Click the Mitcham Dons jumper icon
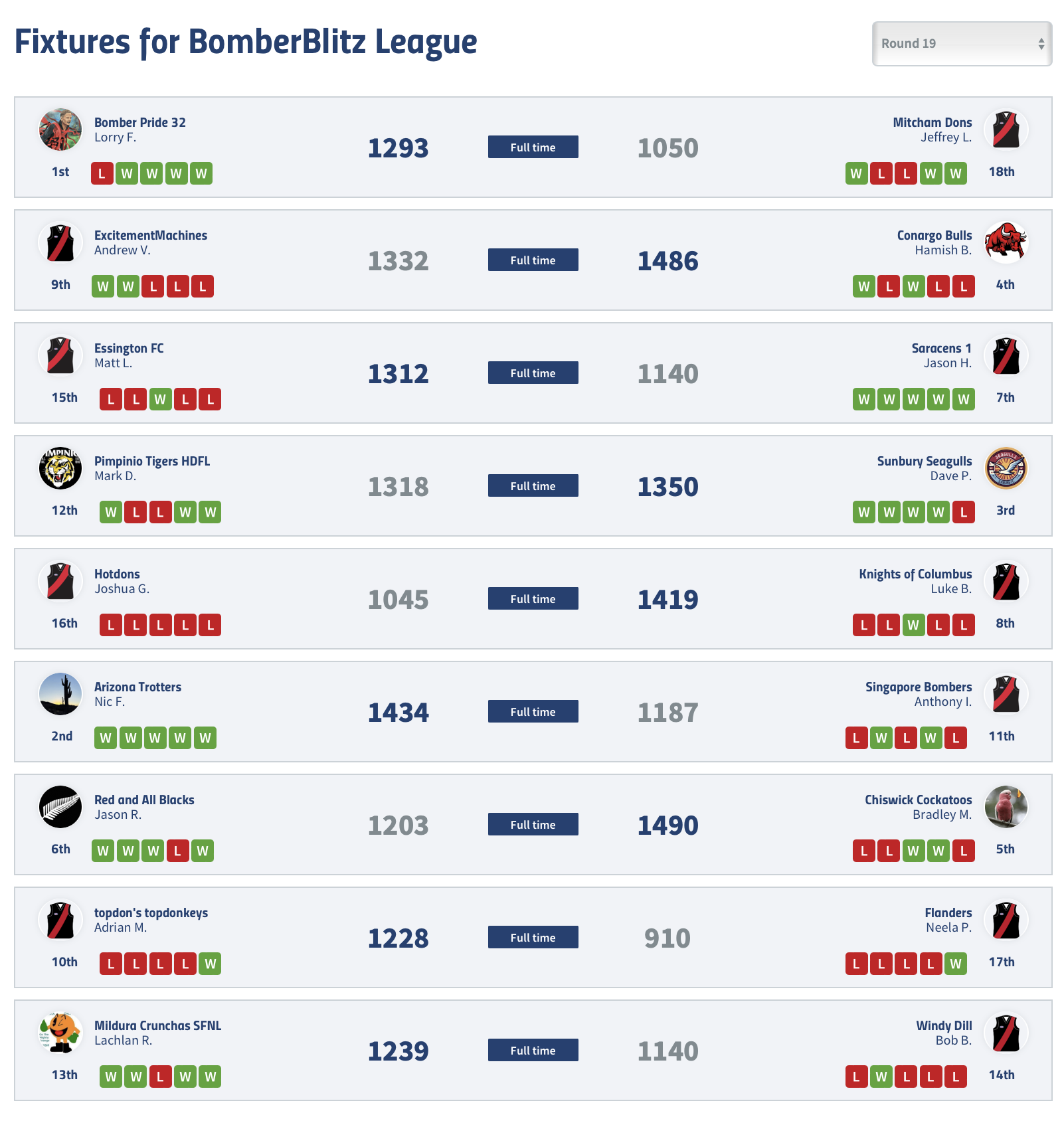This screenshot has width=1064, height=1121. pyautogui.click(x=1006, y=129)
